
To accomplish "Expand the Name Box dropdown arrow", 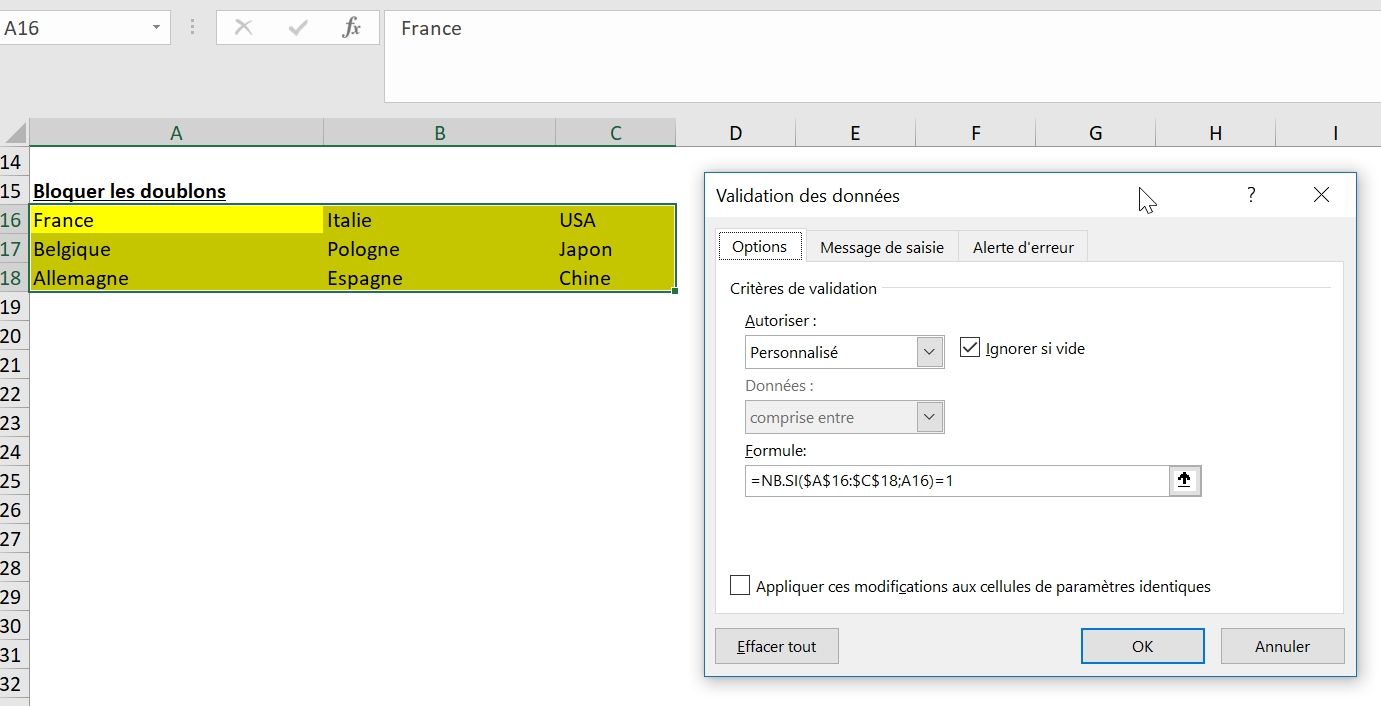I will tap(156, 28).
